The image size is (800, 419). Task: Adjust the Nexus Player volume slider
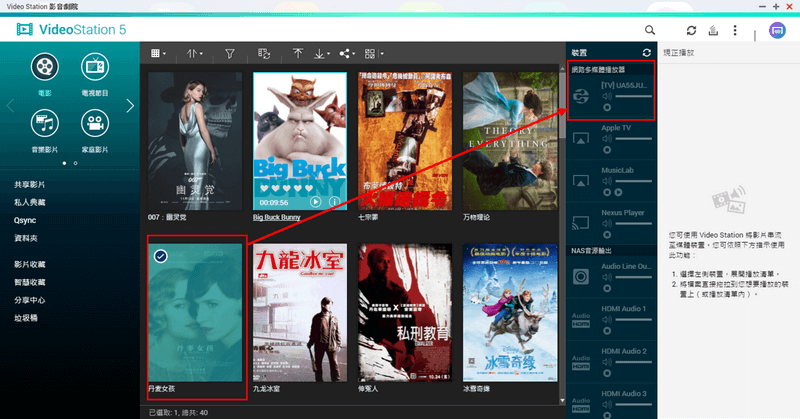[634, 224]
